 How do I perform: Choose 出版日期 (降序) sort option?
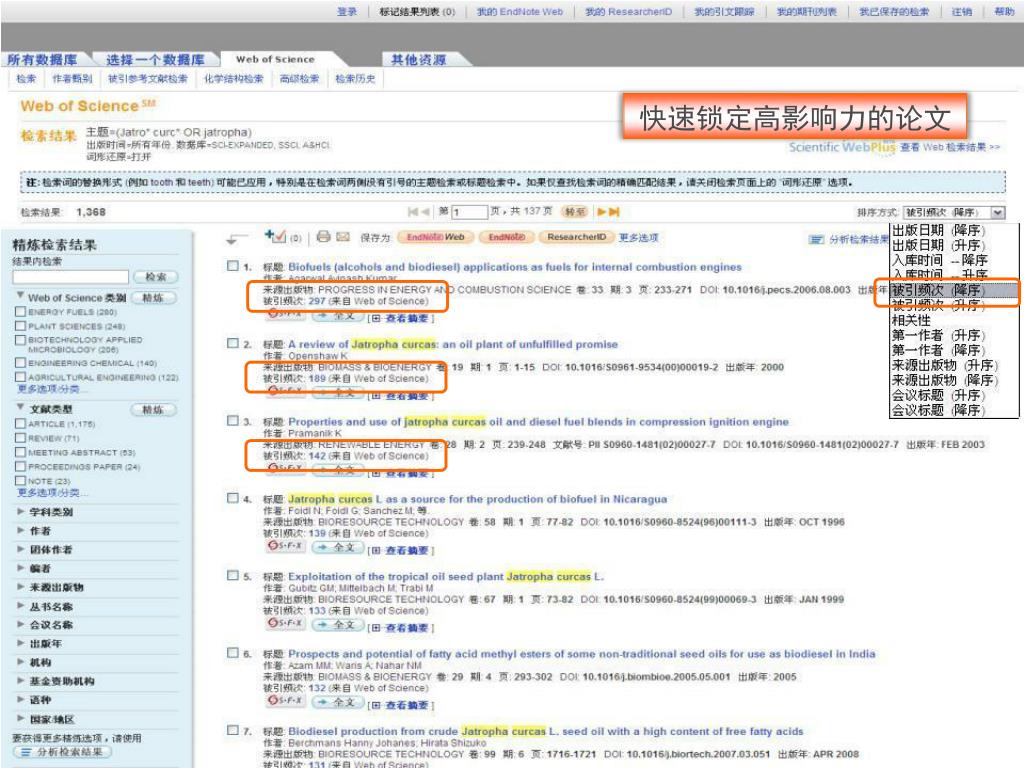coord(938,230)
